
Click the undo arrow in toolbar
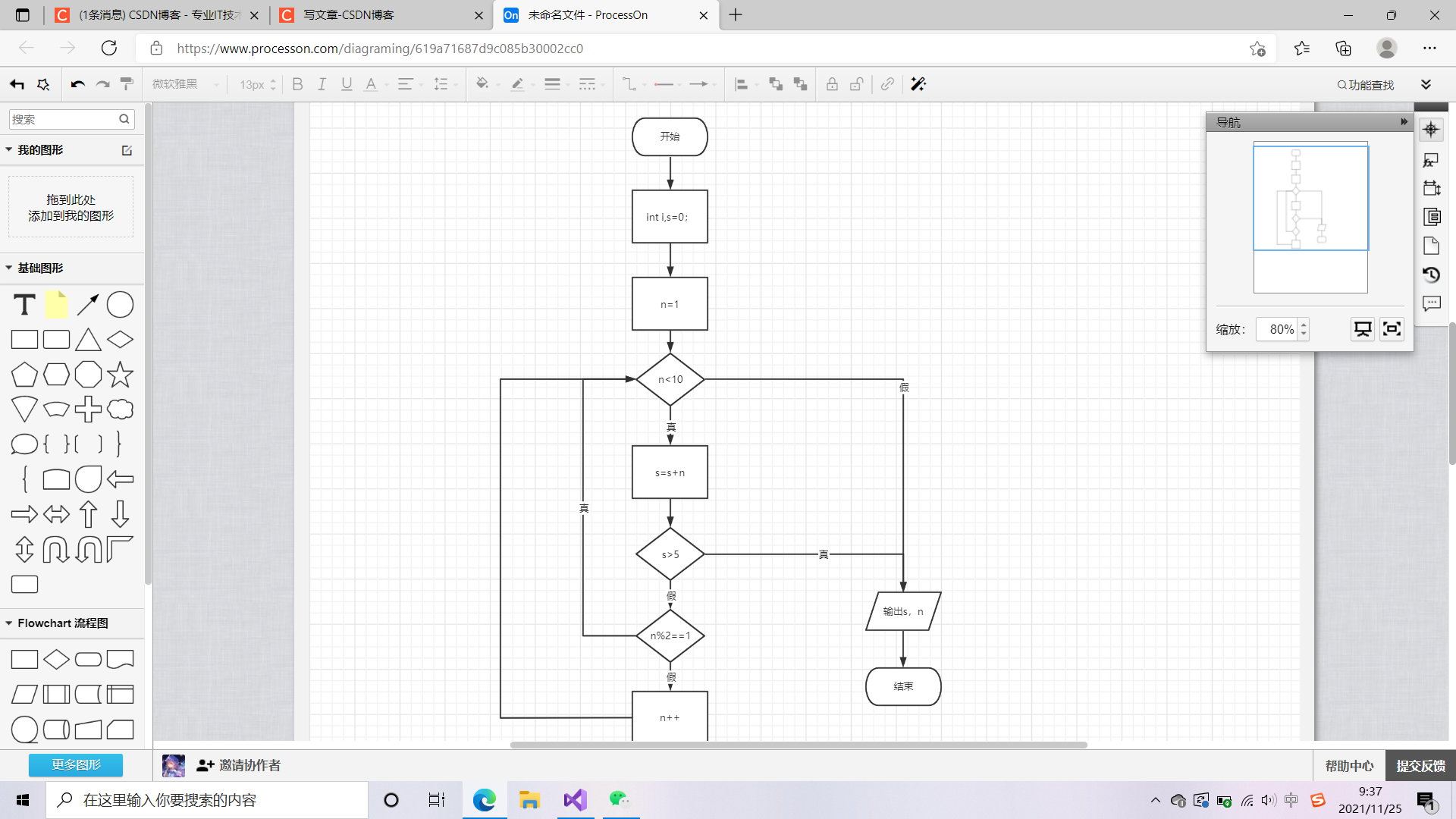point(77,84)
